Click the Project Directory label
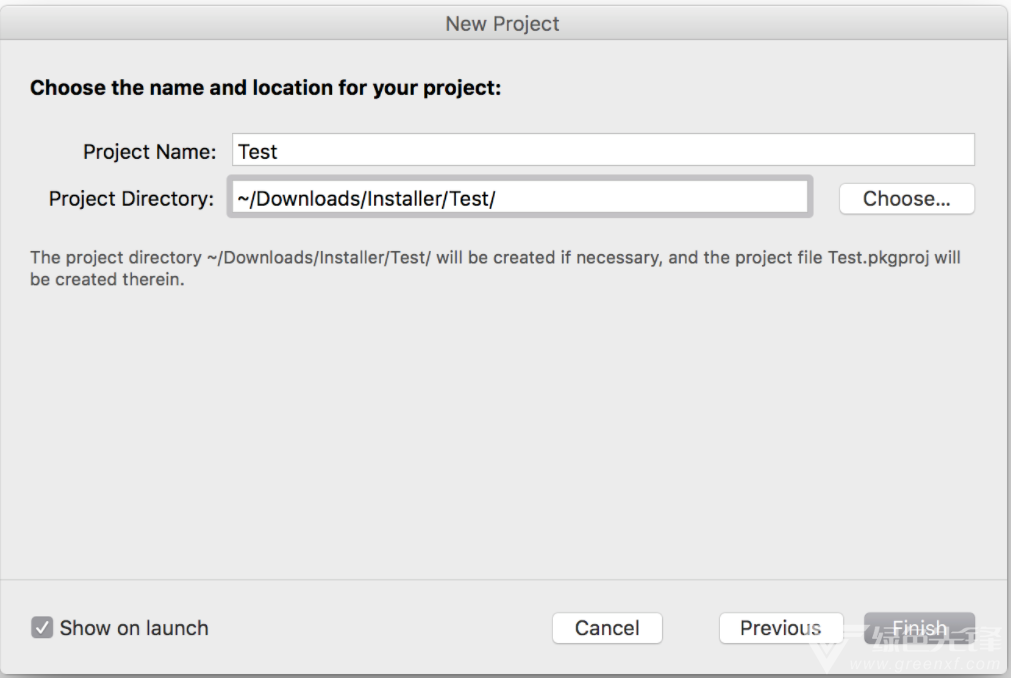1011x678 pixels. coord(131,199)
